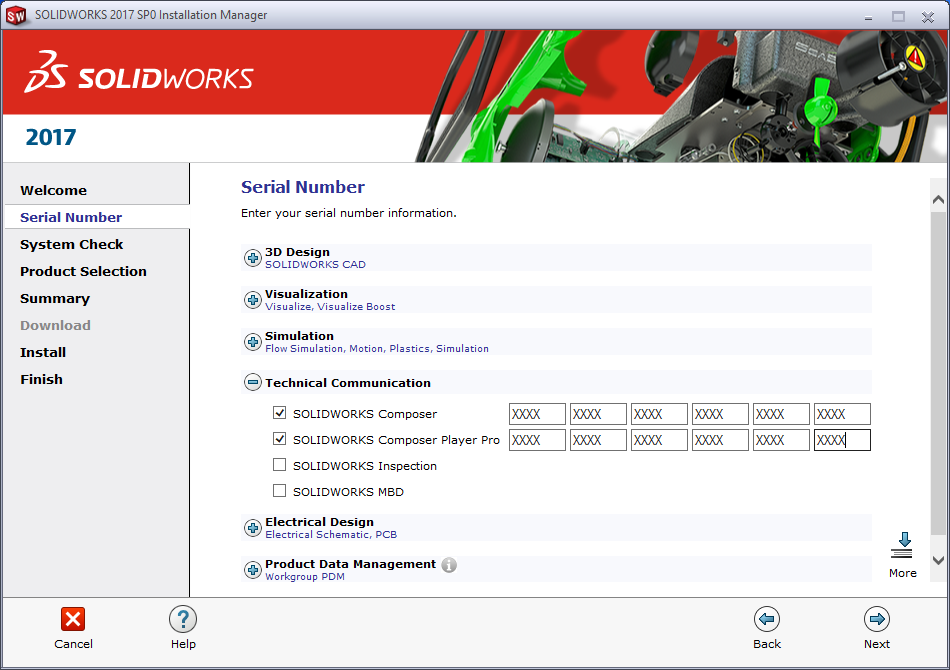
Task: Close the Installation Manager window
Action: (928, 17)
